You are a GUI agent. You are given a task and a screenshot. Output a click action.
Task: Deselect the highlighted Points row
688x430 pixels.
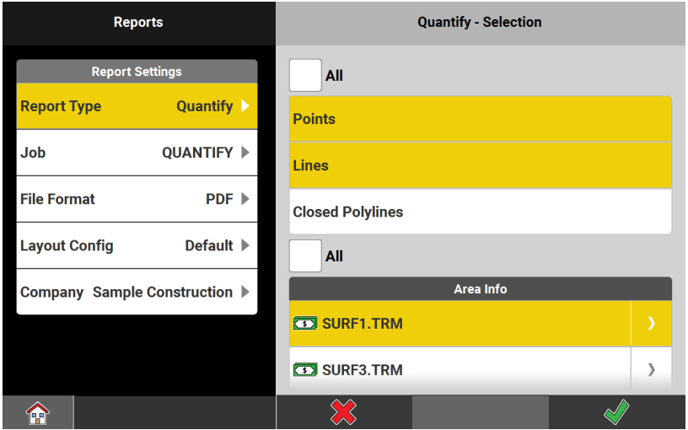click(480, 119)
